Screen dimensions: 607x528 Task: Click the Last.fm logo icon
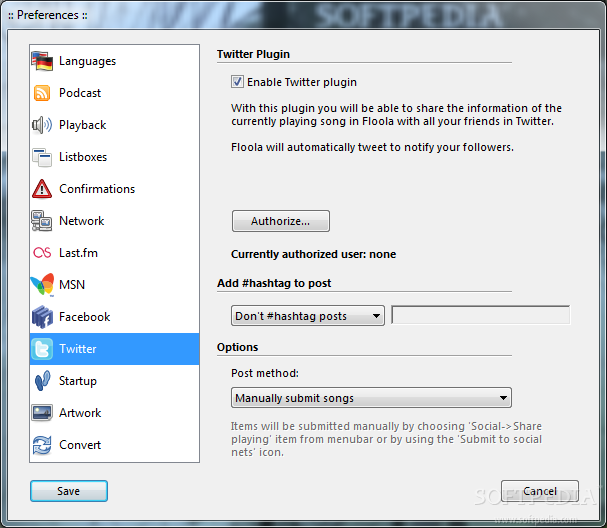click(x=42, y=253)
